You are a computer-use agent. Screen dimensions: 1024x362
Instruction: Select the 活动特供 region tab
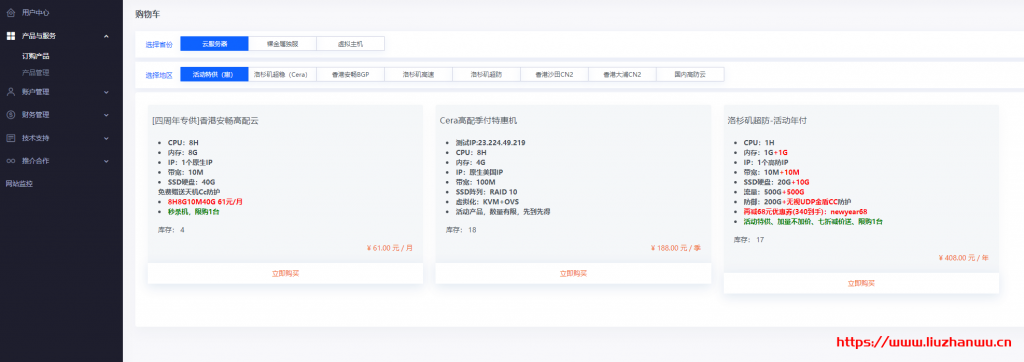point(214,74)
